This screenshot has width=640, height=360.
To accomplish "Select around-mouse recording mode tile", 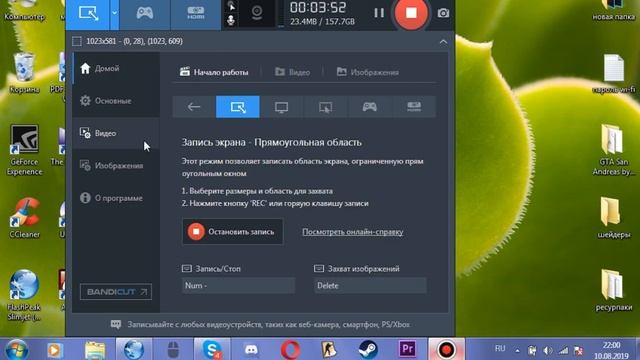I will click(x=325, y=107).
